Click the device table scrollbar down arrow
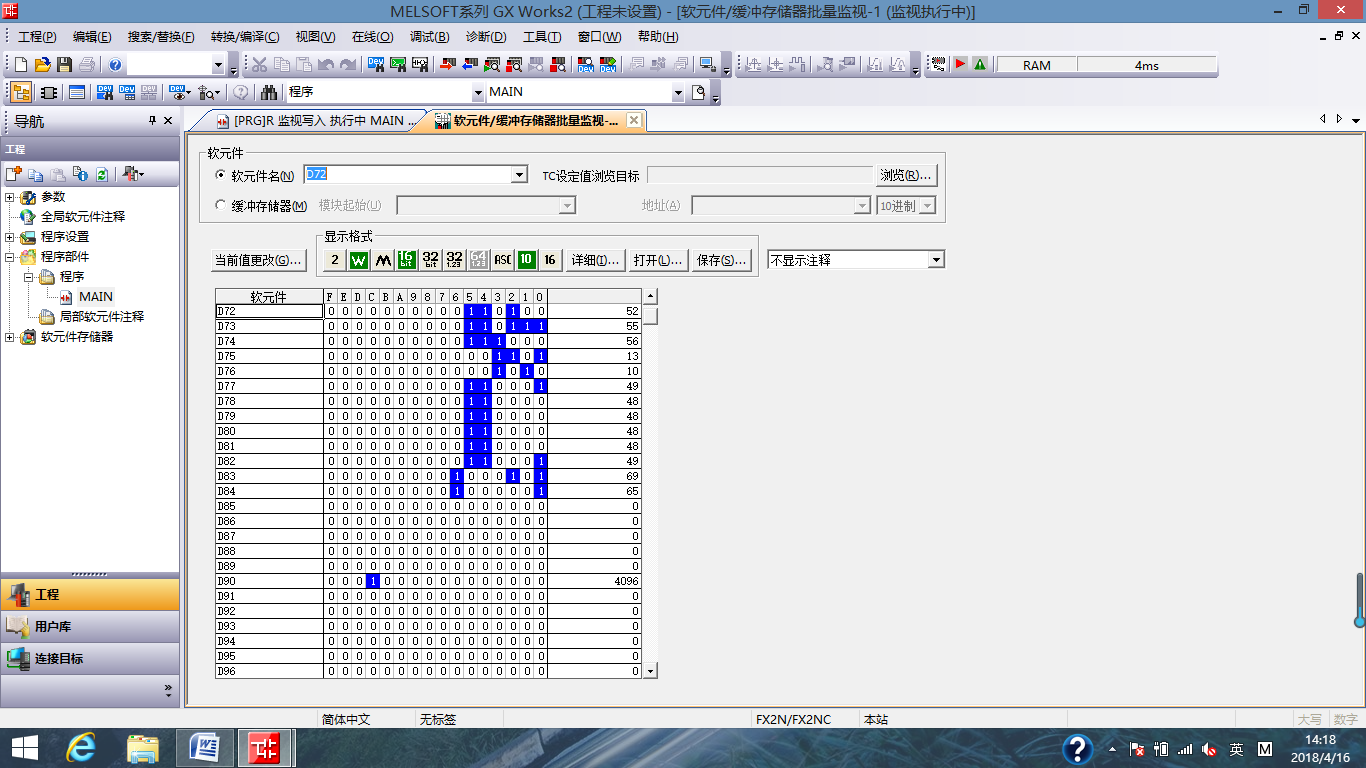Image resolution: width=1366 pixels, height=768 pixels. click(x=650, y=671)
